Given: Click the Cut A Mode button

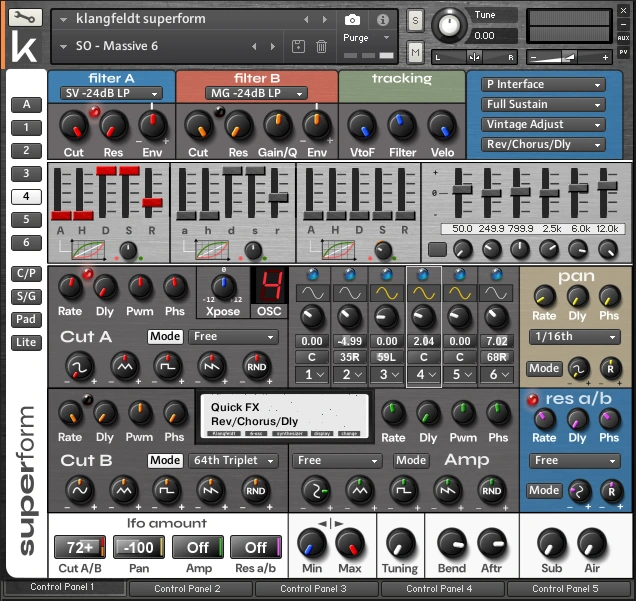Looking at the screenshot, I should [165, 337].
